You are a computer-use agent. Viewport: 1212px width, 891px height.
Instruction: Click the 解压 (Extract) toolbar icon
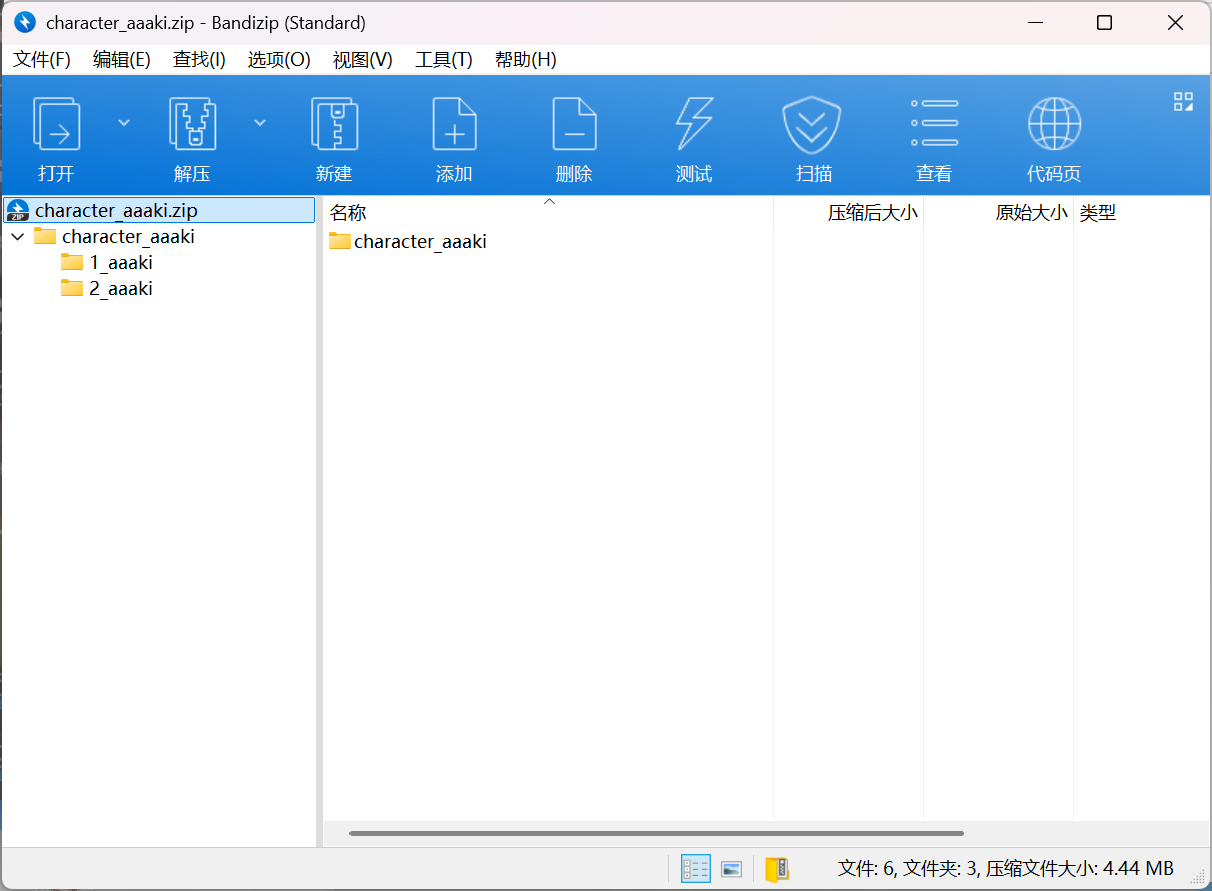coord(192,124)
